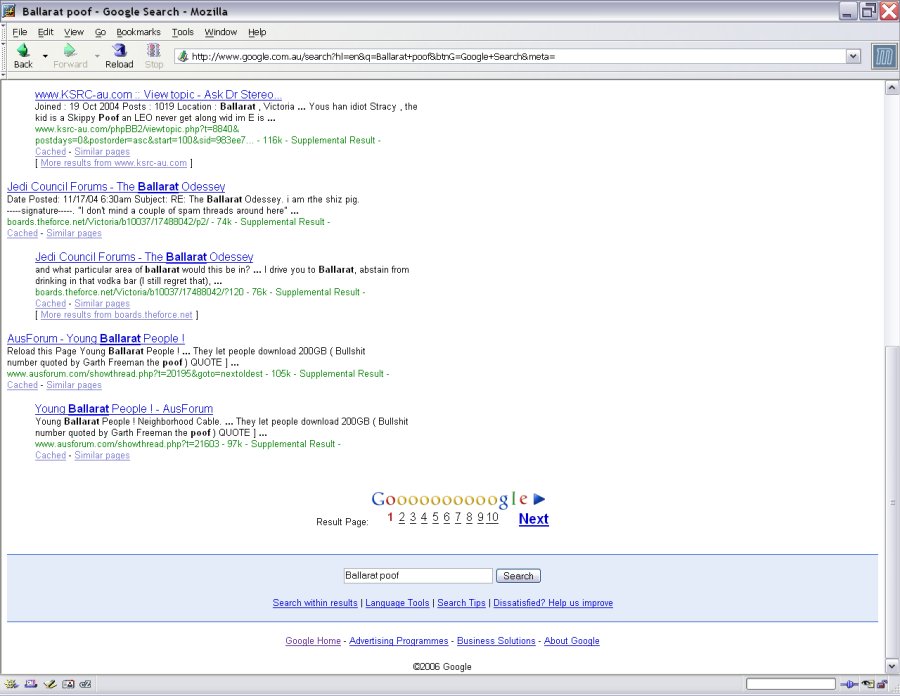Click the scrollbar up arrow

892,87
